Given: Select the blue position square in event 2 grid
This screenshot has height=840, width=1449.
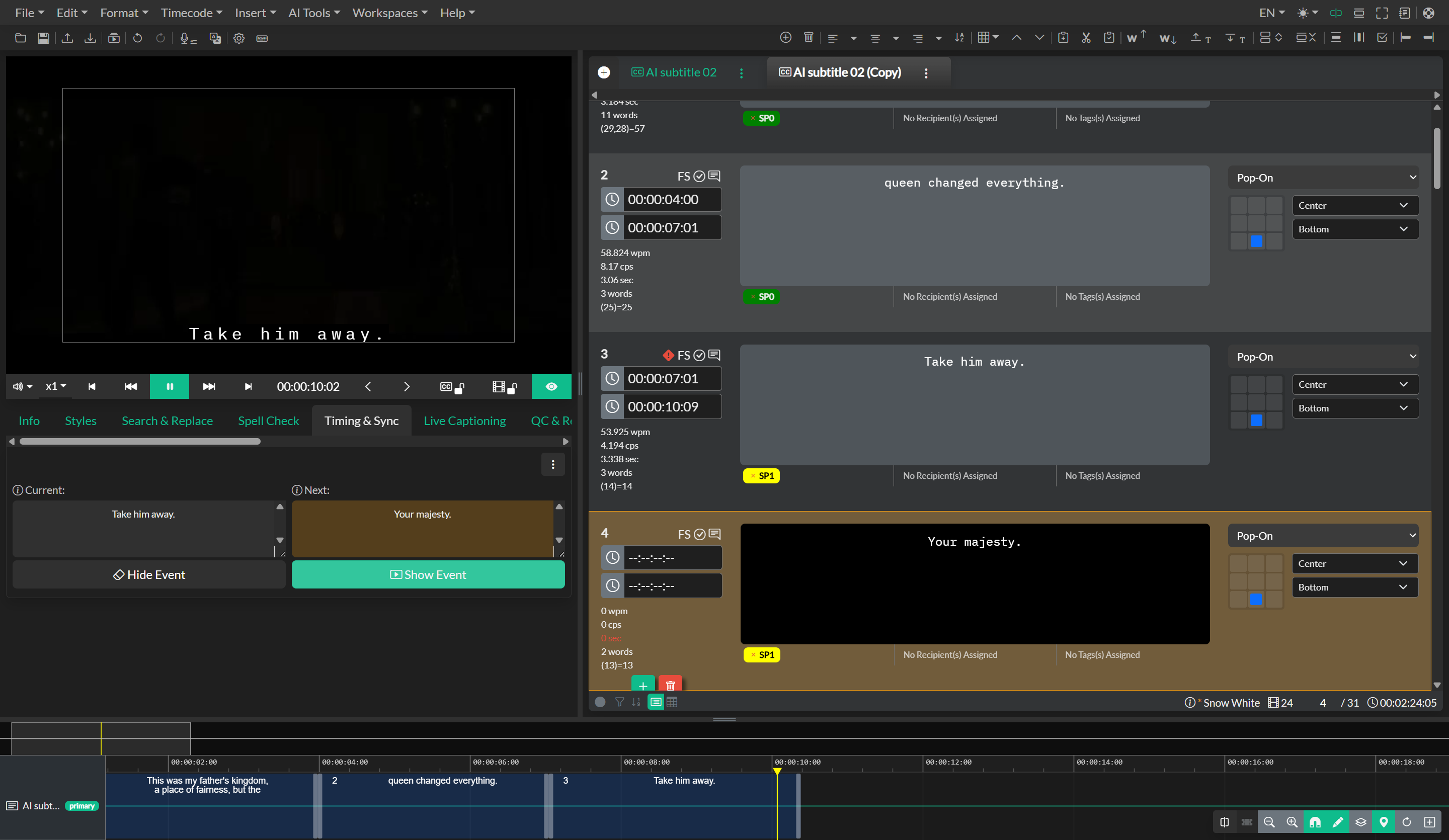Looking at the screenshot, I should pyautogui.click(x=1256, y=241).
